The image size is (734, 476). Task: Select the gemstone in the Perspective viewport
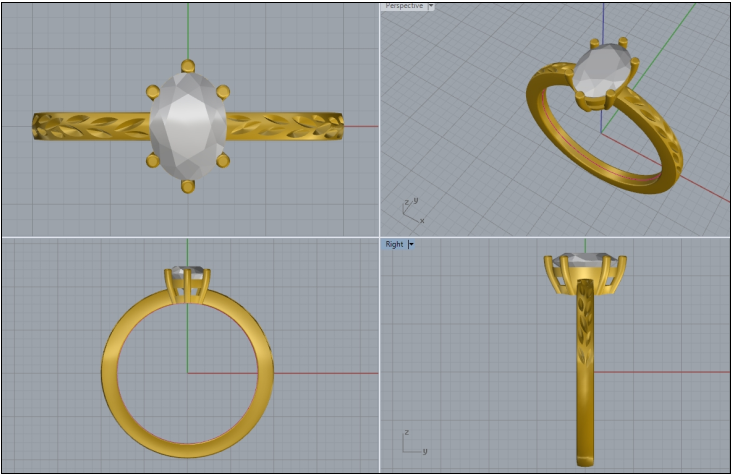pyautogui.click(x=602, y=72)
